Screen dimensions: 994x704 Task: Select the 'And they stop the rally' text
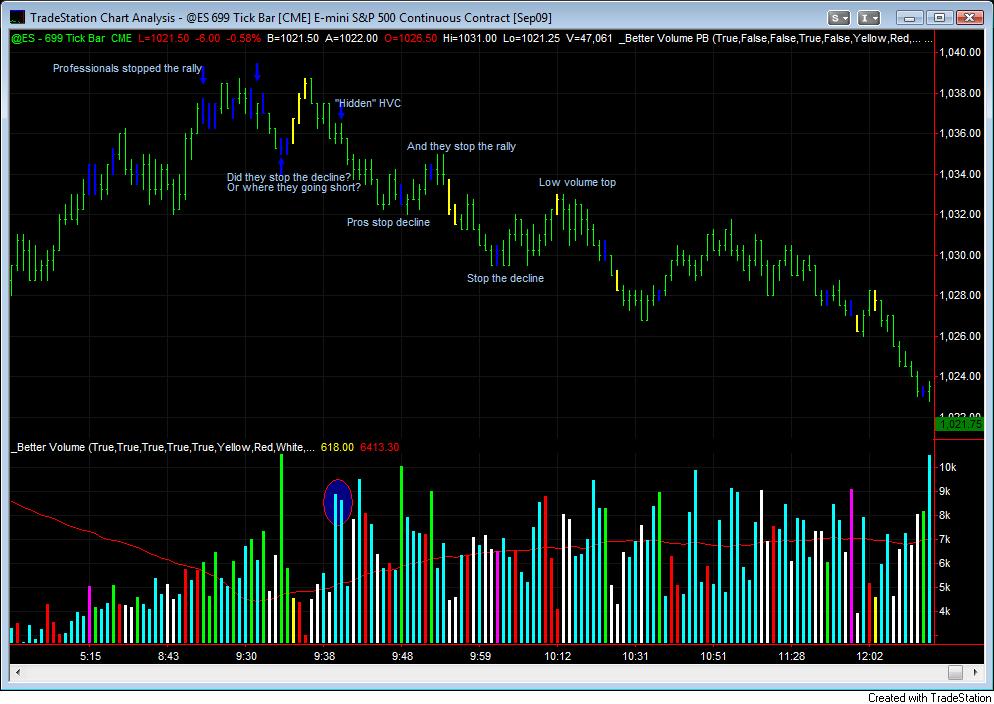(461, 146)
